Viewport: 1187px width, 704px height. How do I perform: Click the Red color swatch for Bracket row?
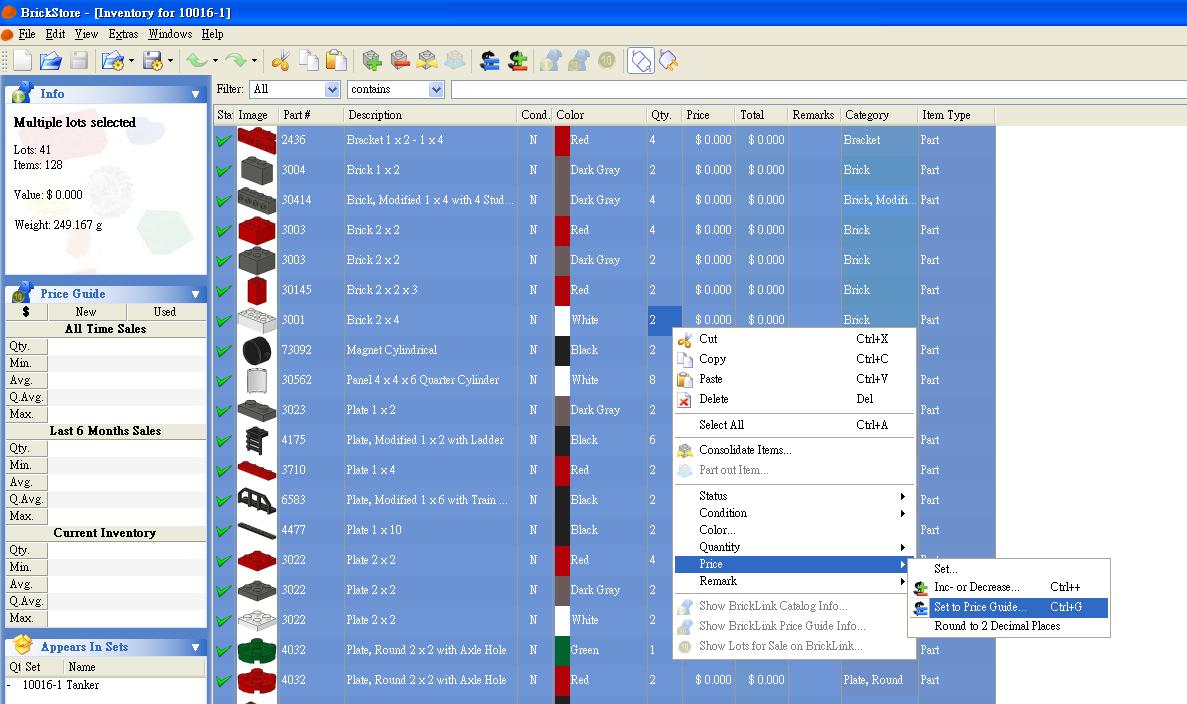[562, 141]
